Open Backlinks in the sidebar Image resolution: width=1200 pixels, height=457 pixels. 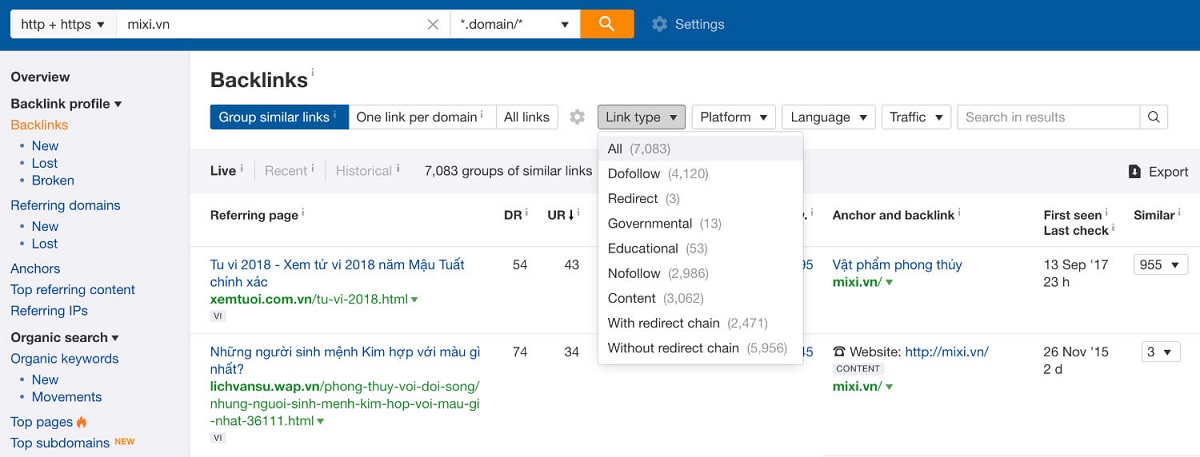(39, 125)
